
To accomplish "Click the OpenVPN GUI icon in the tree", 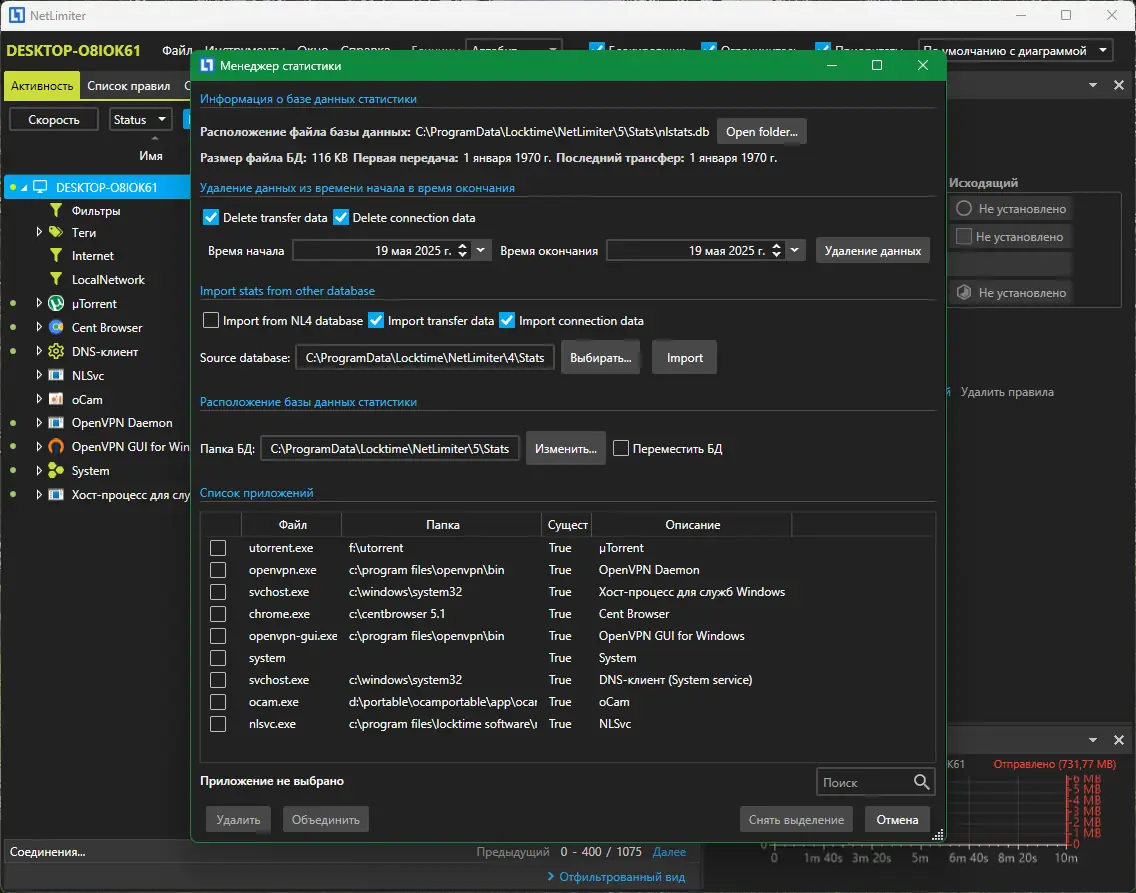I will (x=56, y=447).
